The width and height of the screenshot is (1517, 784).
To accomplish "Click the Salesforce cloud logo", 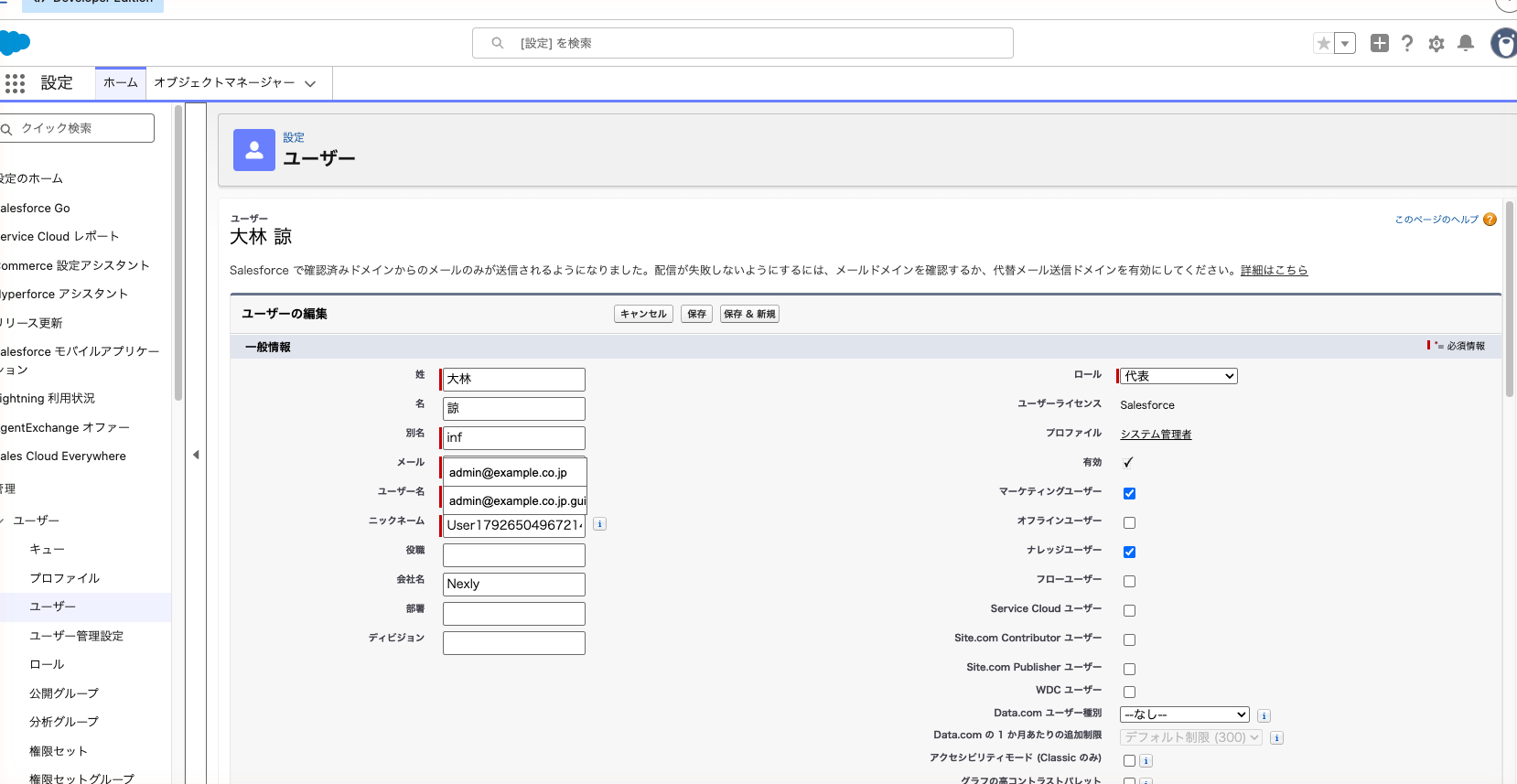I will 15,43.
